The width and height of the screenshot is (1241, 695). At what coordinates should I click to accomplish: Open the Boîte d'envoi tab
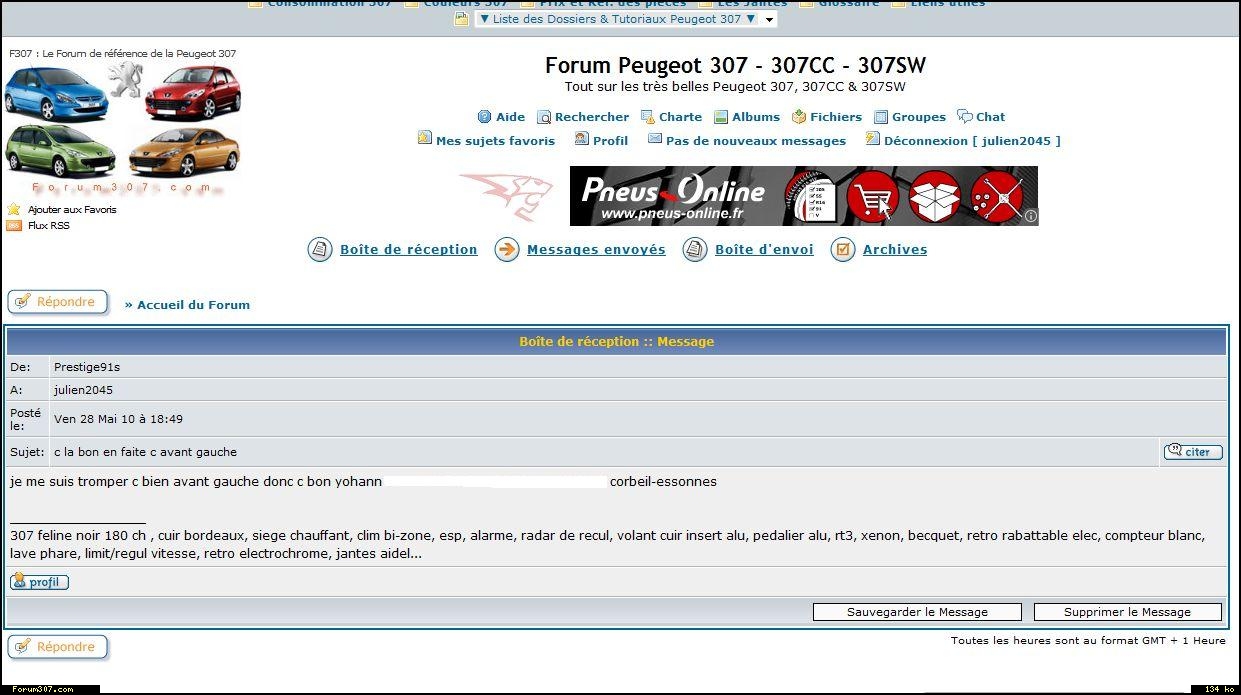click(764, 250)
